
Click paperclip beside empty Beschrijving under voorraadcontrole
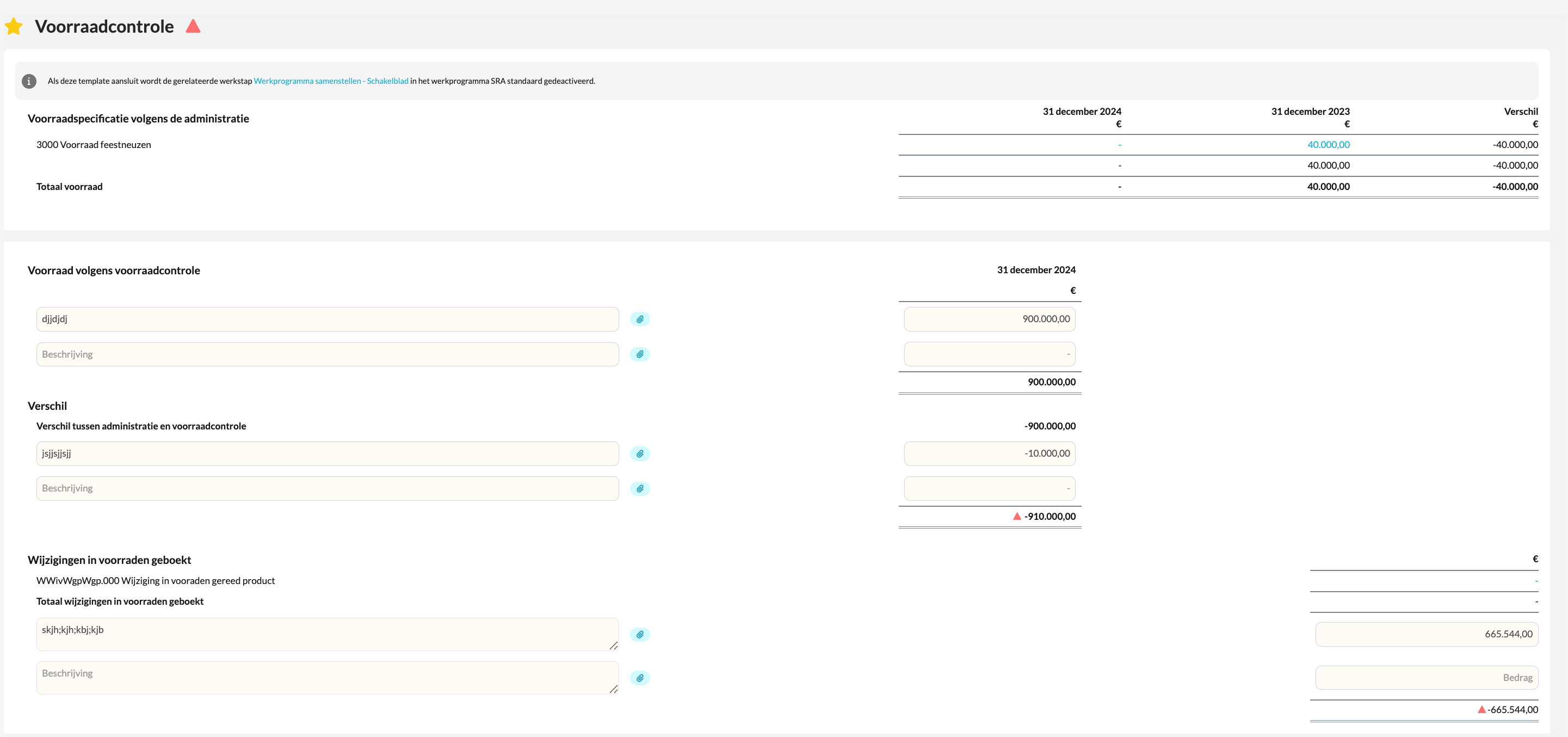tap(640, 354)
